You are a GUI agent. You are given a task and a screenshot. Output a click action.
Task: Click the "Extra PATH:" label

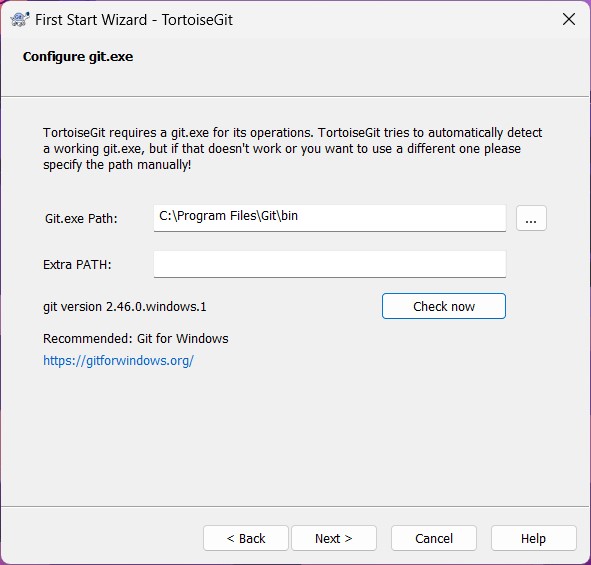77,265
